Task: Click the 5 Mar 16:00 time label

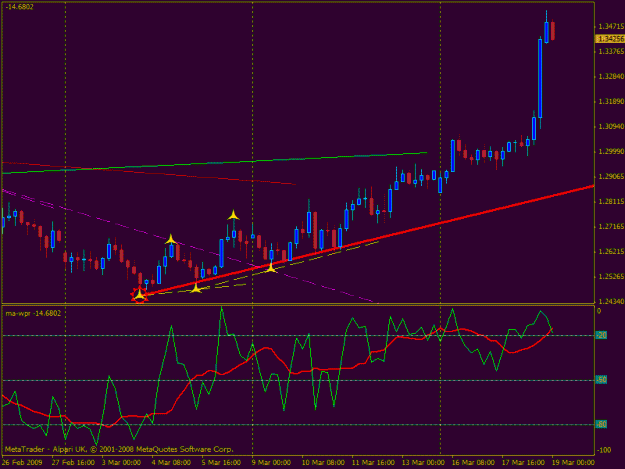Action: (221, 463)
